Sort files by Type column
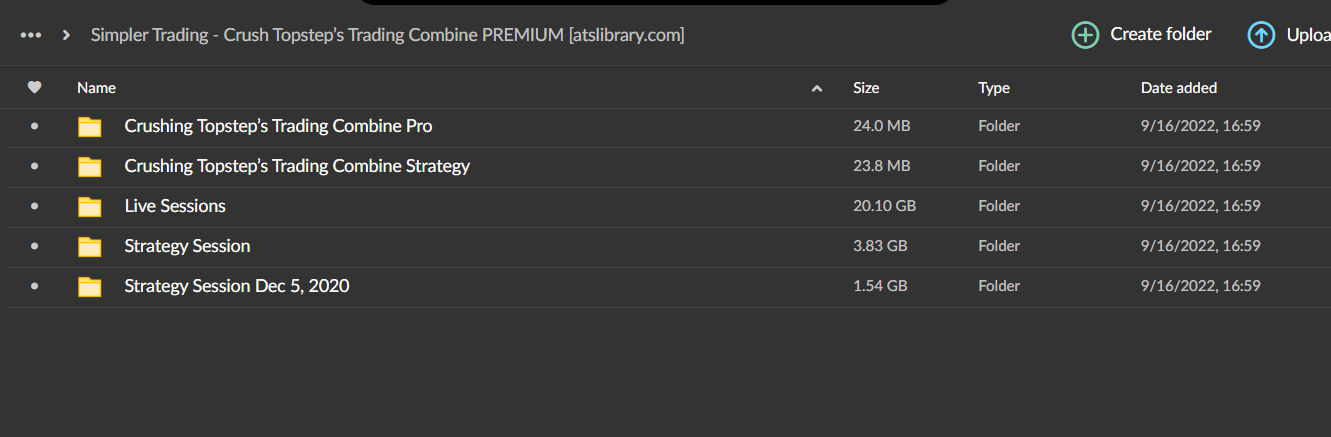Viewport: 1331px width, 437px height. pos(994,88)
